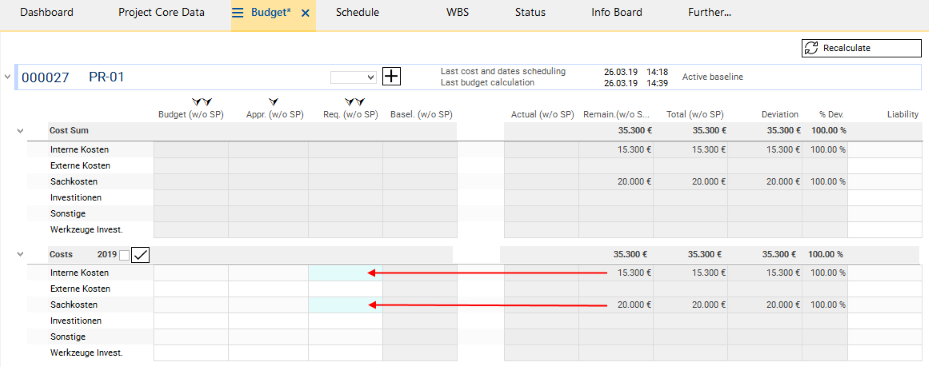Click the Actual (w/o SP) column header
Screen dimensions: 929x367
coord(543,114)
